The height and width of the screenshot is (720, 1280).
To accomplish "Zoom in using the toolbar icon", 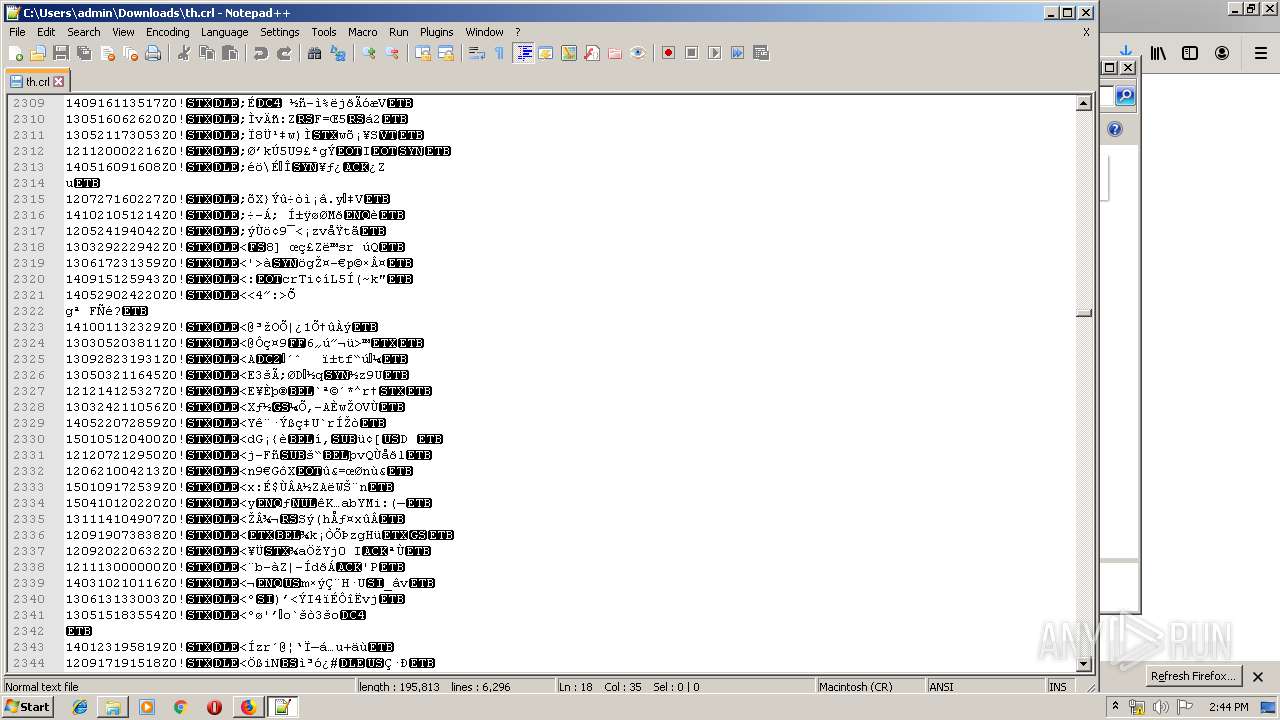I will point(369,53).
